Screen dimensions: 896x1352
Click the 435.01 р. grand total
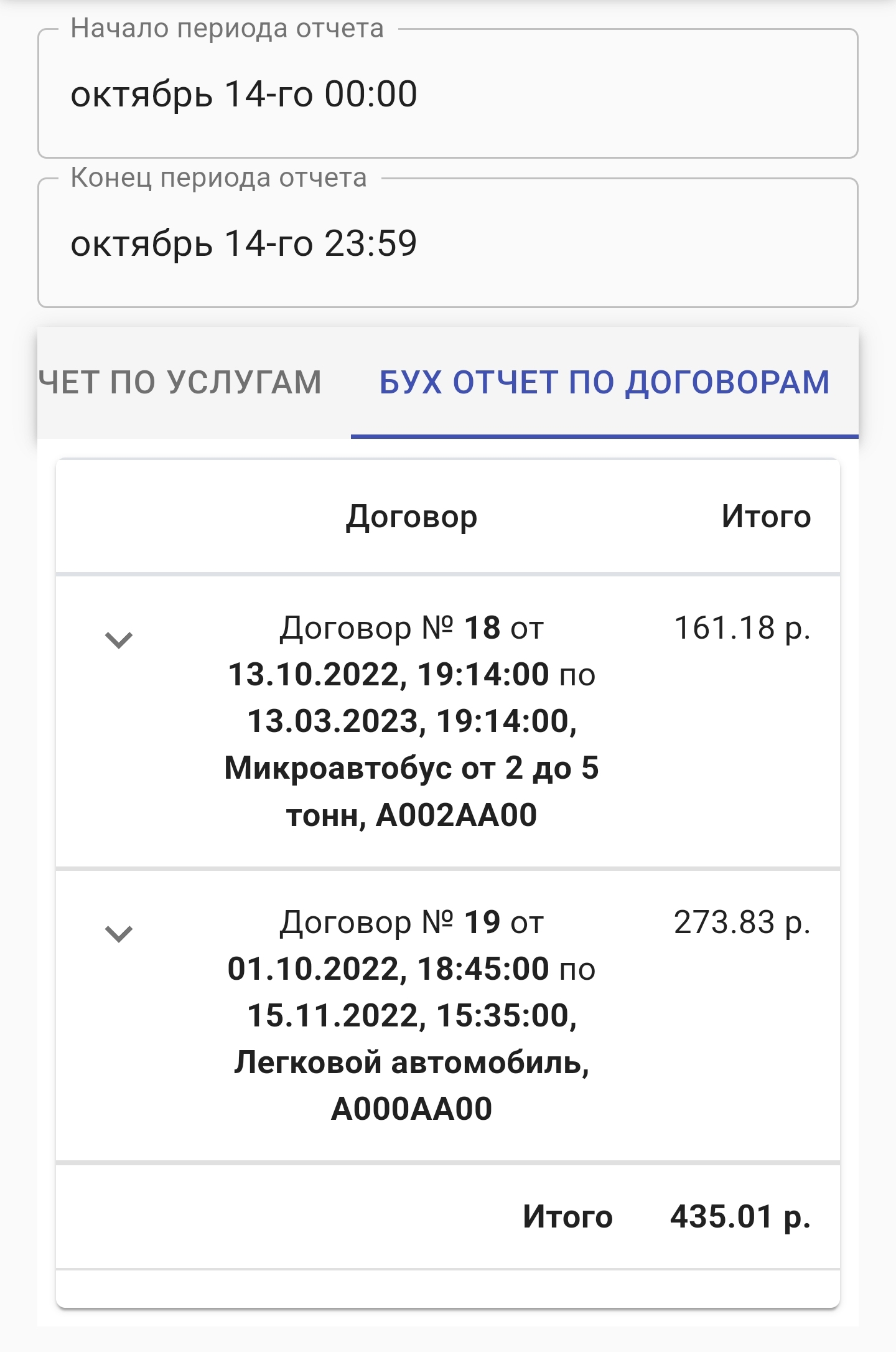(x=740, y=1217)
